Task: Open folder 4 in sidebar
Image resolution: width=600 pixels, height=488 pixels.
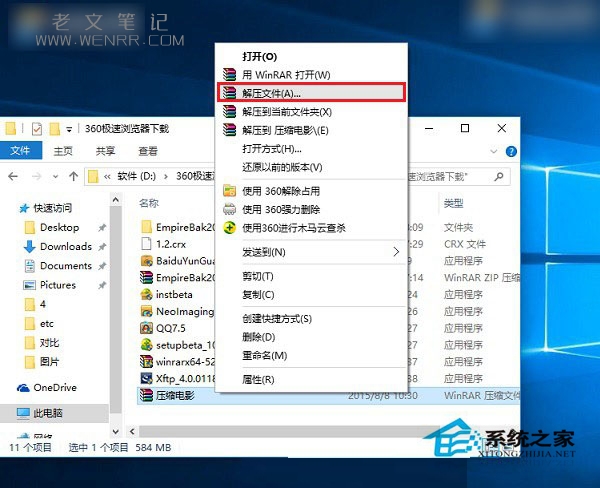Action: coord(43,304)
